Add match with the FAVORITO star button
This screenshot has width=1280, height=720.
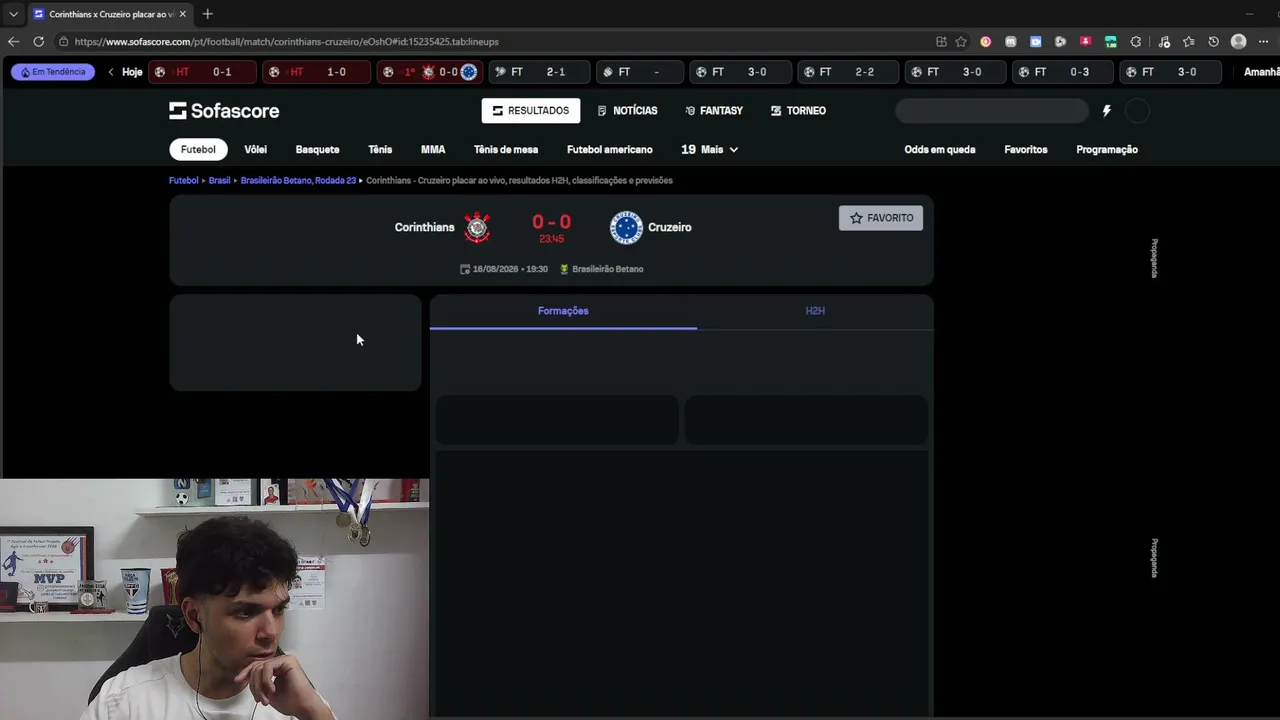click(x=881, y=218)
